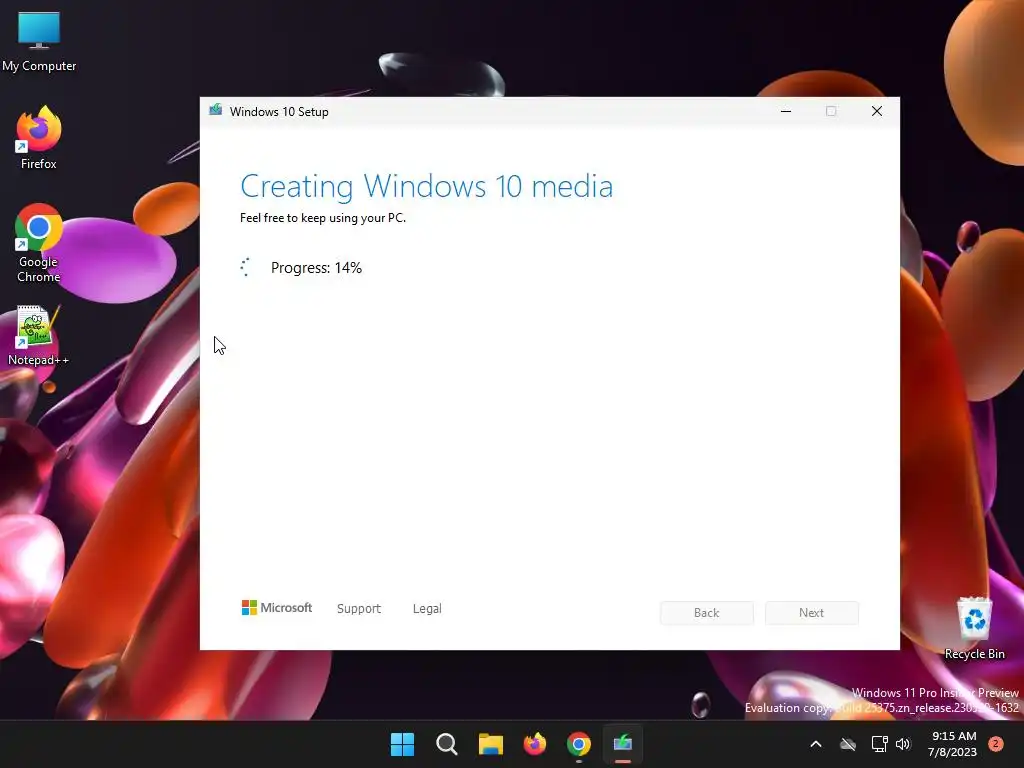Open the Windows Start menu
The image size is (1024, 768).
(402, 744)
